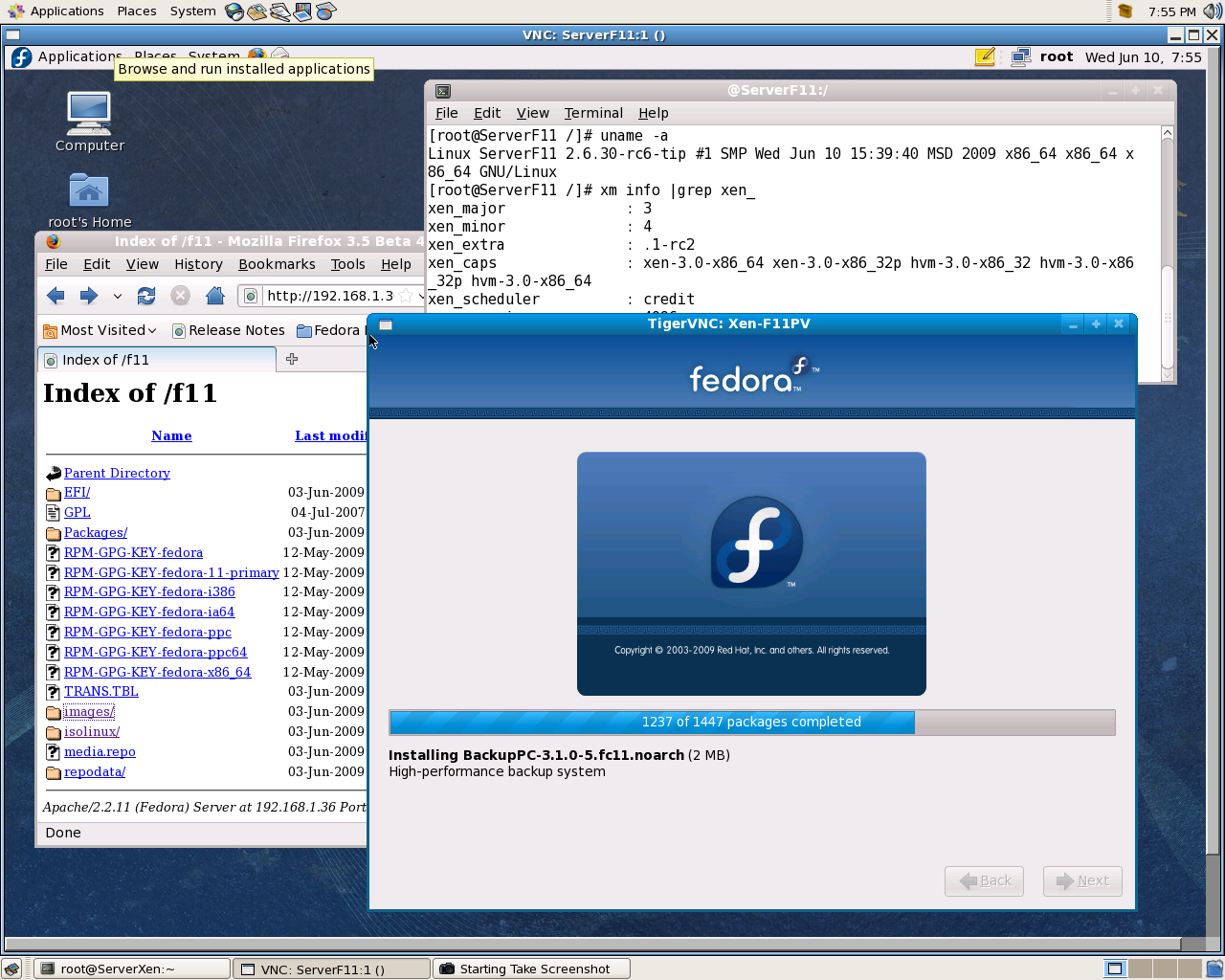Viewport: 1225px width, 980px height.
Task: Open the terminal View menu
Action: 533,113
